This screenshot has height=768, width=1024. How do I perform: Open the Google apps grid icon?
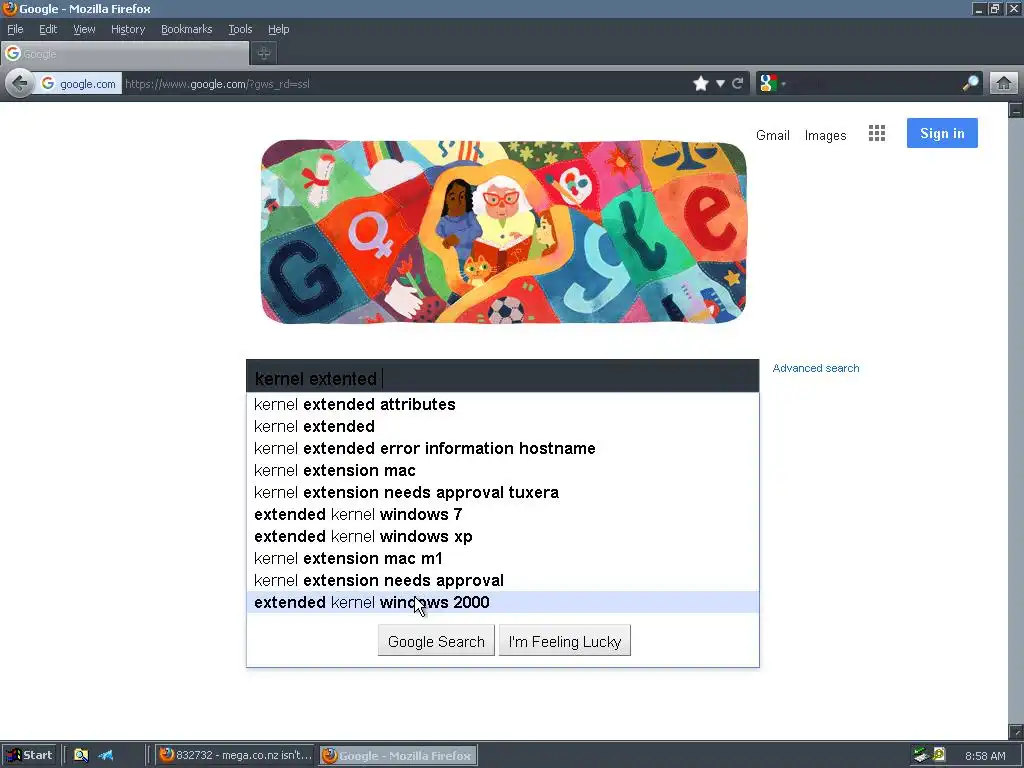click(x=876, y=133)
